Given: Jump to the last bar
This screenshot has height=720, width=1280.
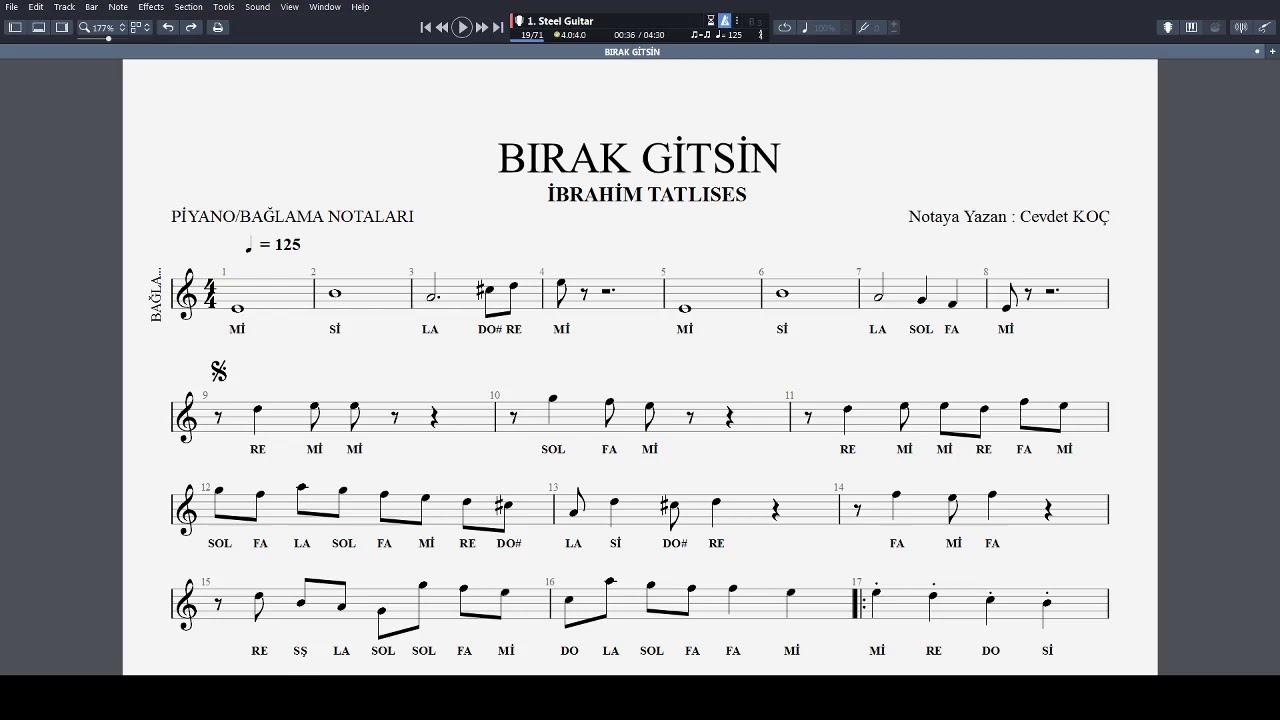Looking at the screenshot, I should click(x=498, y=28).
